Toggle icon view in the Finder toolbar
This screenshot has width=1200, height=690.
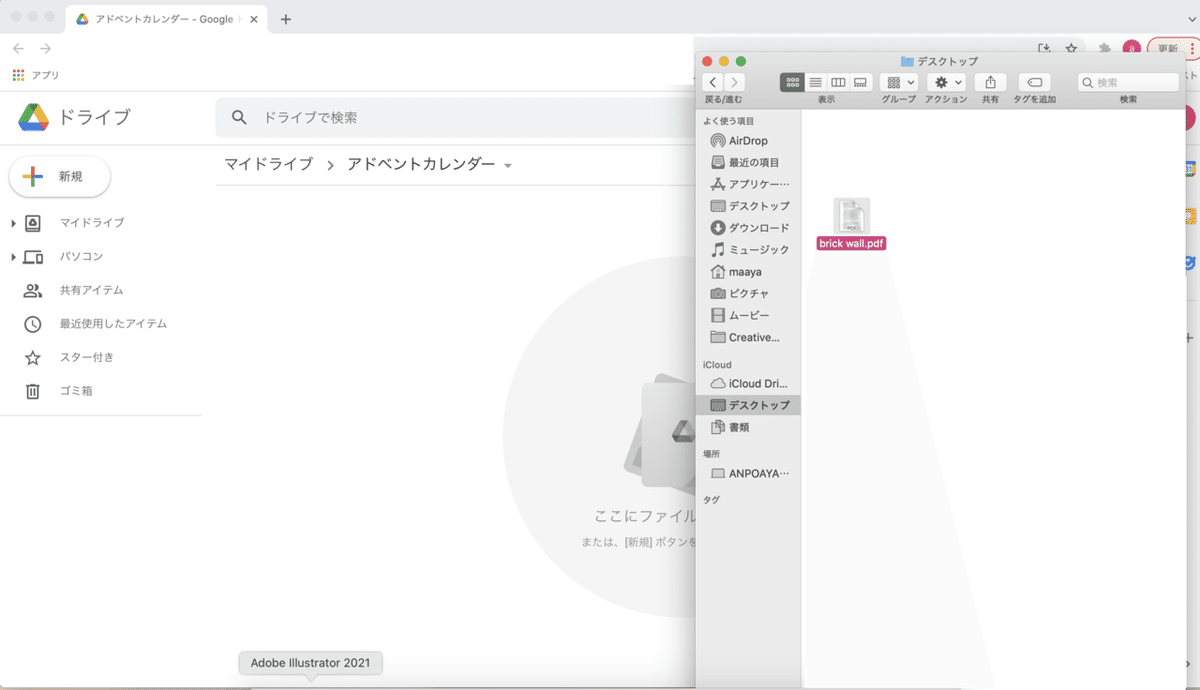tap(791, 82)
